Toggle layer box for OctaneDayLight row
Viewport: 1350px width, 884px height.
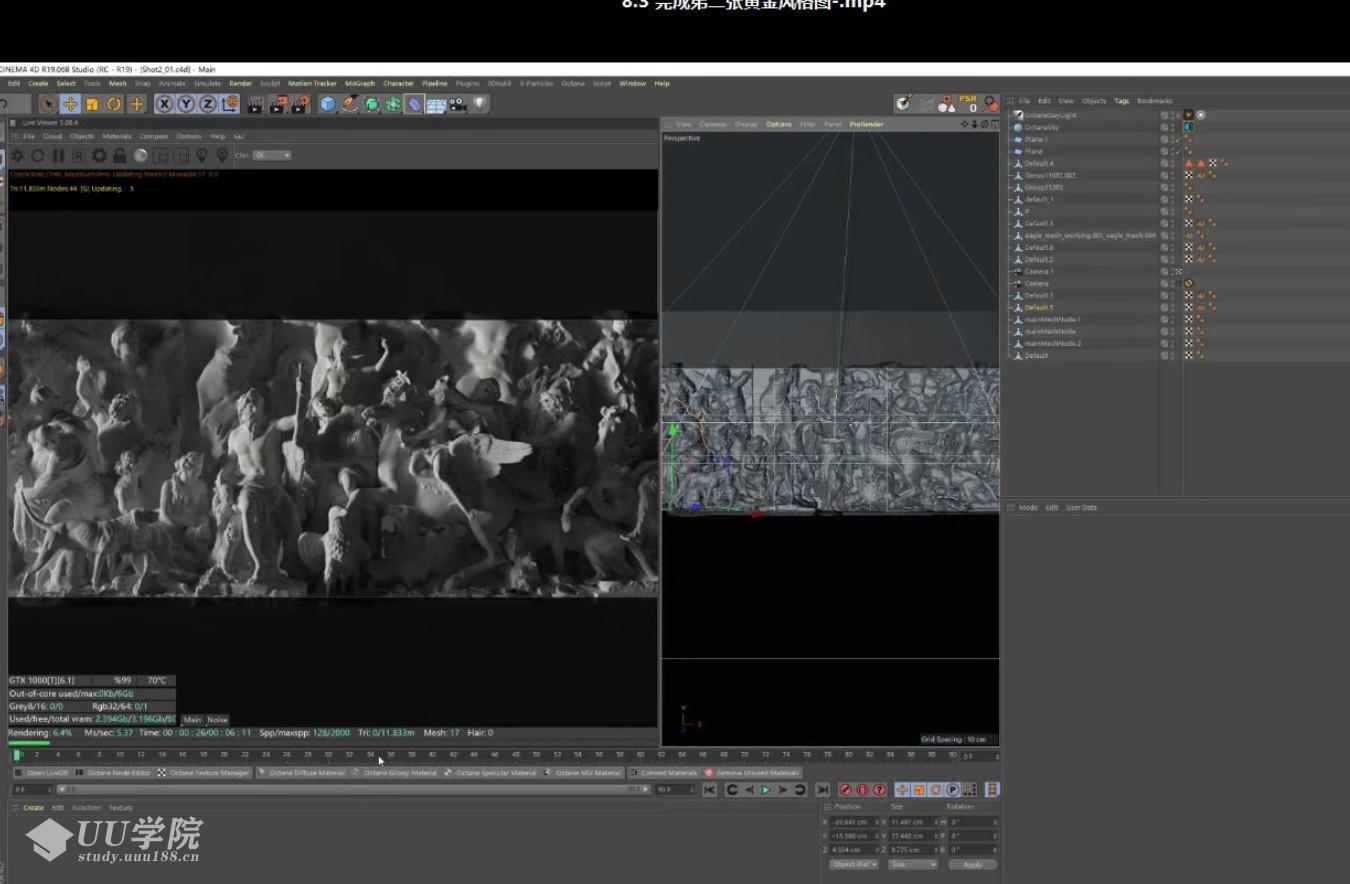1164,115
